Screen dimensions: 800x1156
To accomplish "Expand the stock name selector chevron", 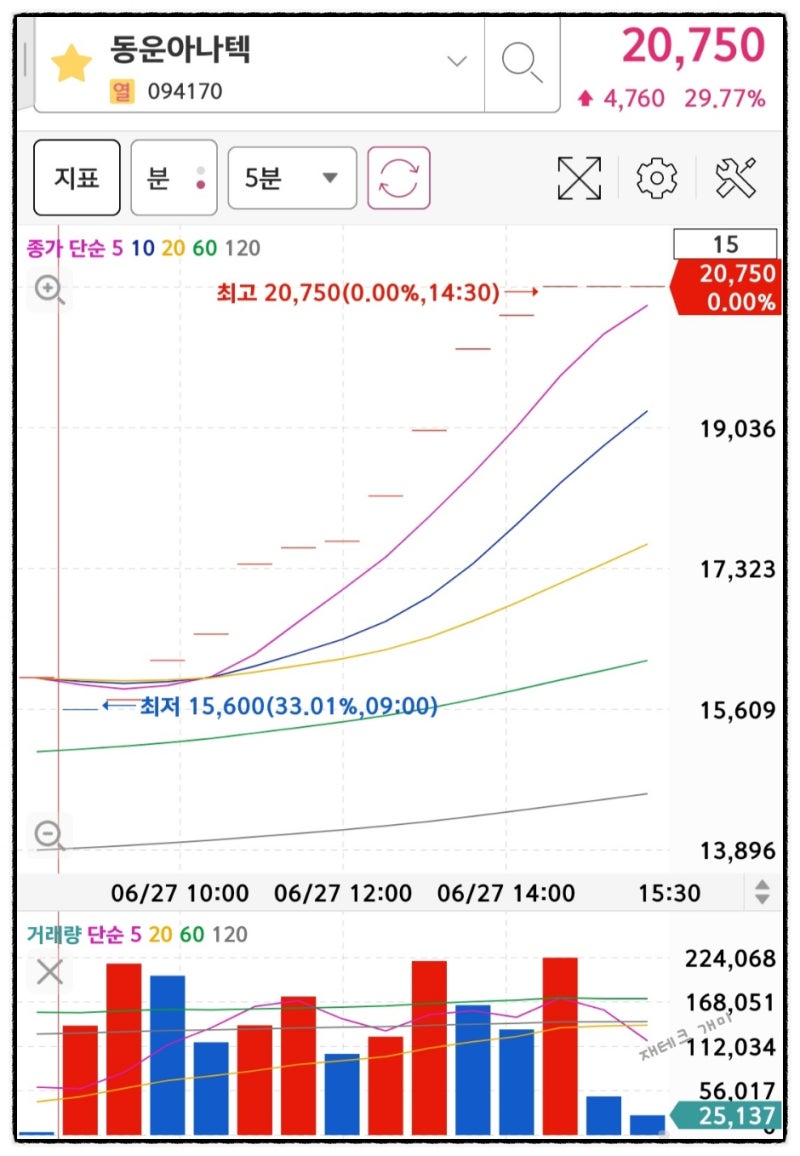I will [x=457, y=62].
